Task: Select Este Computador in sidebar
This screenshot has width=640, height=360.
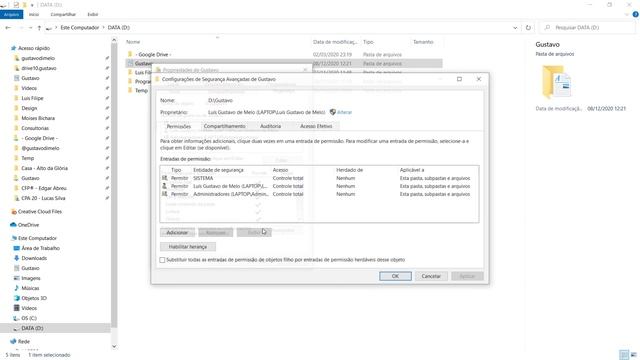Action: click(x=34, y=238)
